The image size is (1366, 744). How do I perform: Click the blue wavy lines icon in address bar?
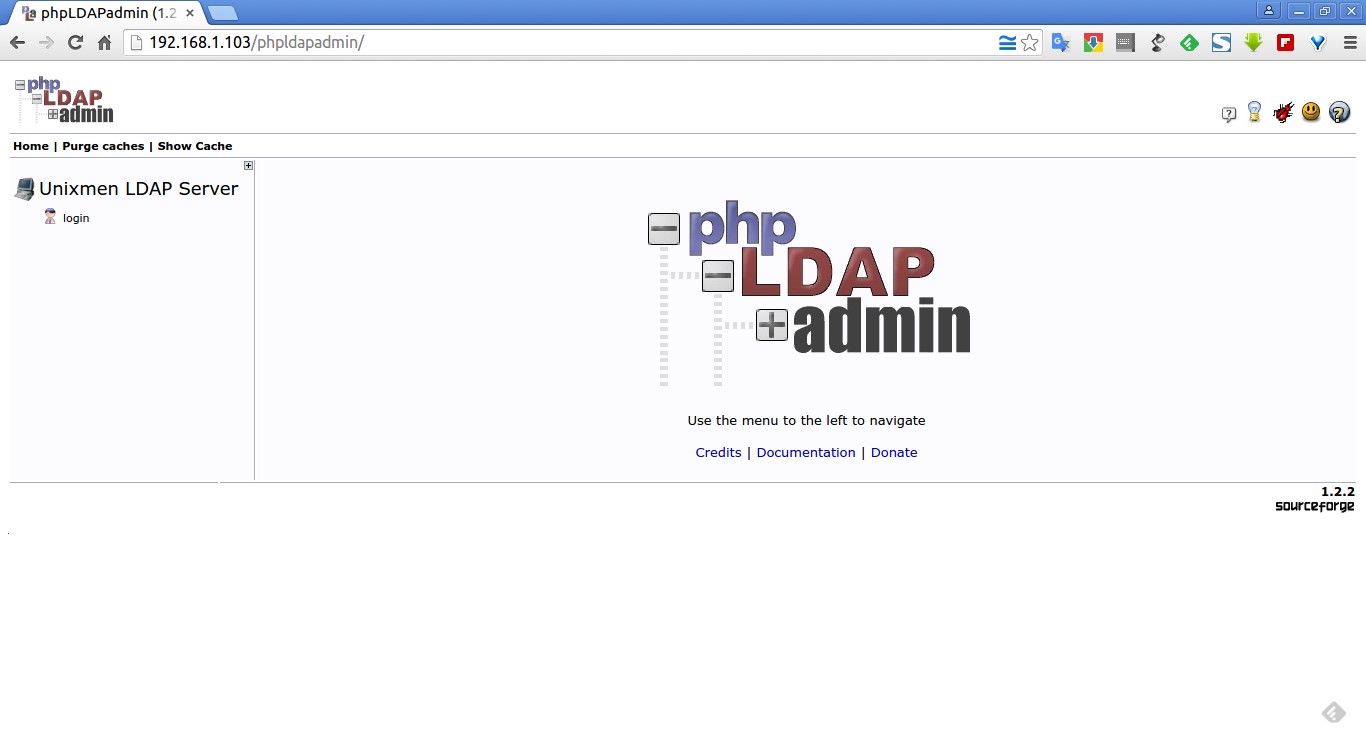tap(1007, 43)
